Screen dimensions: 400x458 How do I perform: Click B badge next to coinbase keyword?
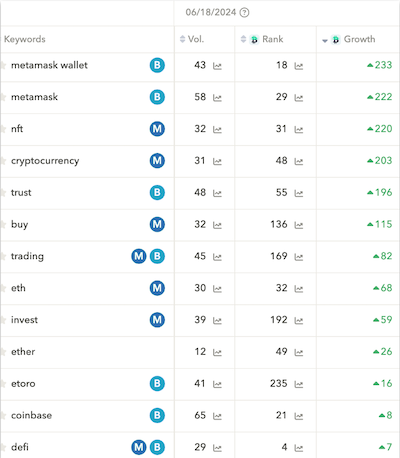click(157, 415)
